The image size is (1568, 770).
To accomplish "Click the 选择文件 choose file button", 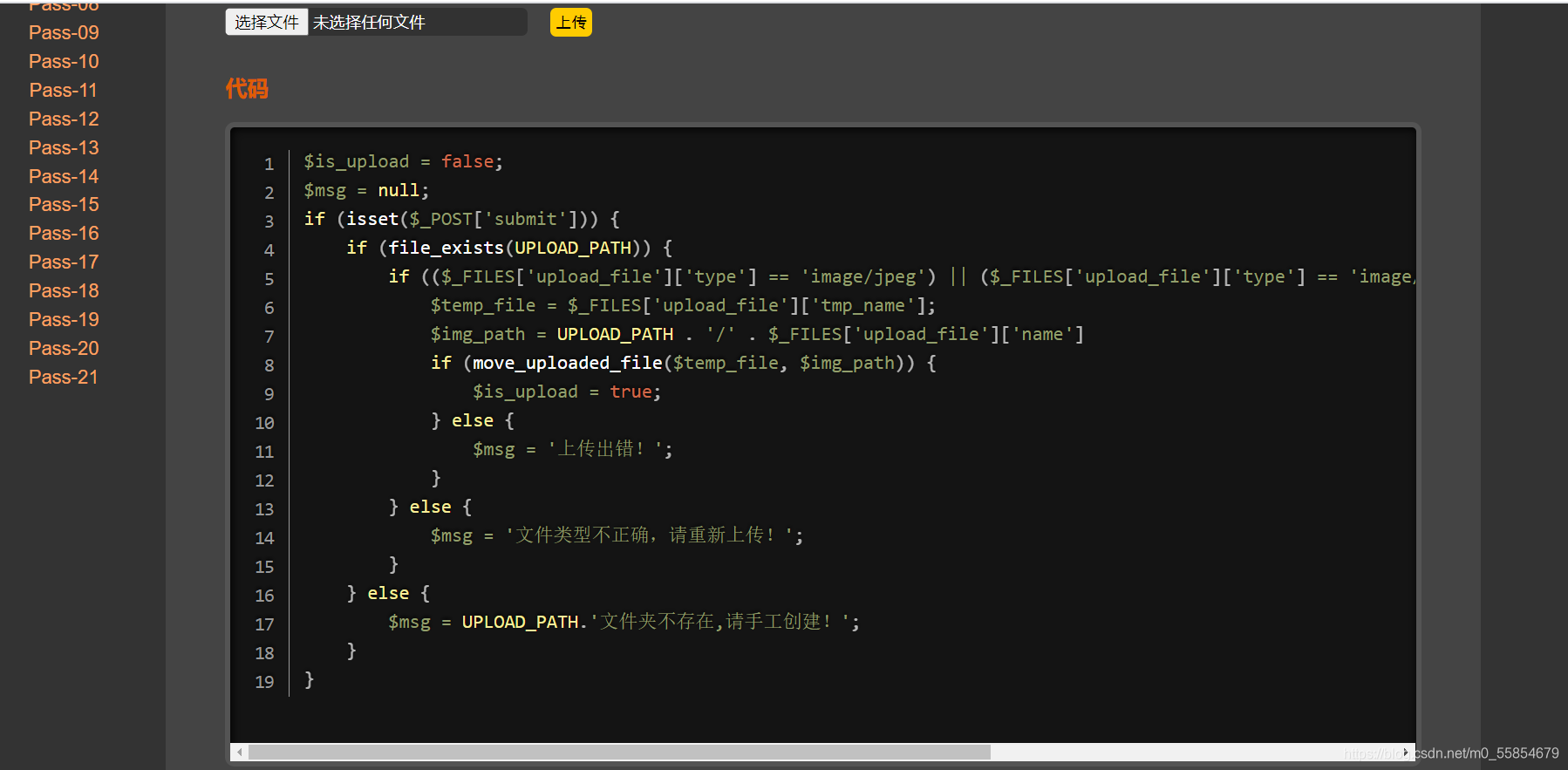I will click(267, 22).
